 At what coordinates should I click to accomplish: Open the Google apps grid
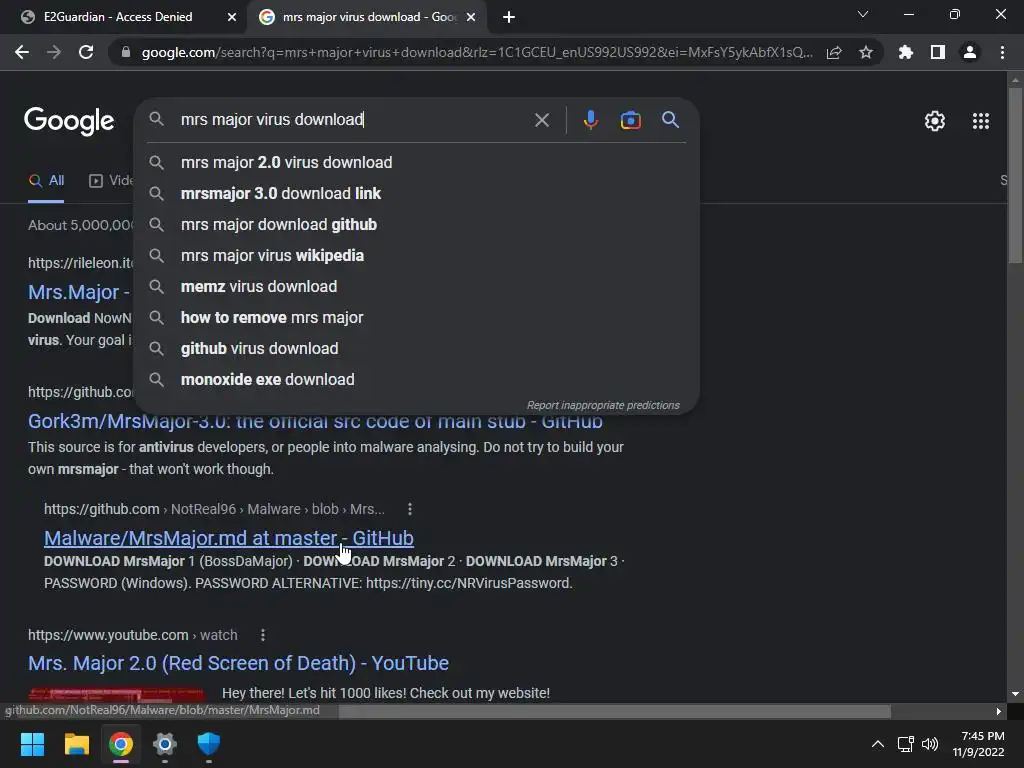pos(981,121)
